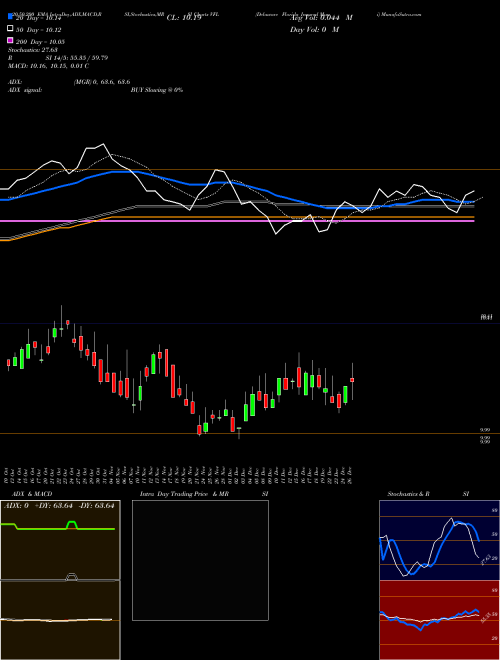The image size is (500, 660).
Task: Open the red RSI oscillator chart
Action: point(439,620)
